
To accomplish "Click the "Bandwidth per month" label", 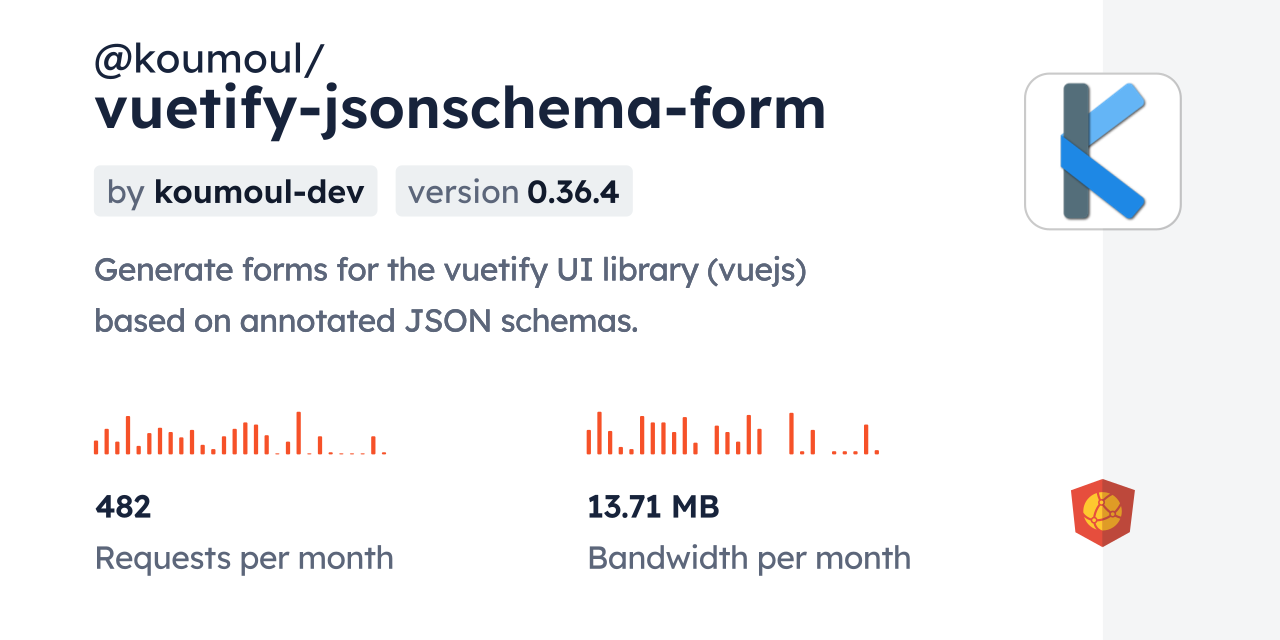I will pyautogui.click(x=749, y=558).
